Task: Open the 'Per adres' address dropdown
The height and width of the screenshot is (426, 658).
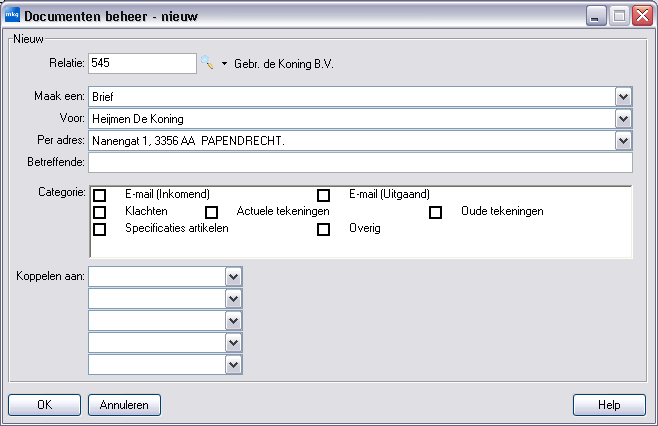Action: [623, 141]
